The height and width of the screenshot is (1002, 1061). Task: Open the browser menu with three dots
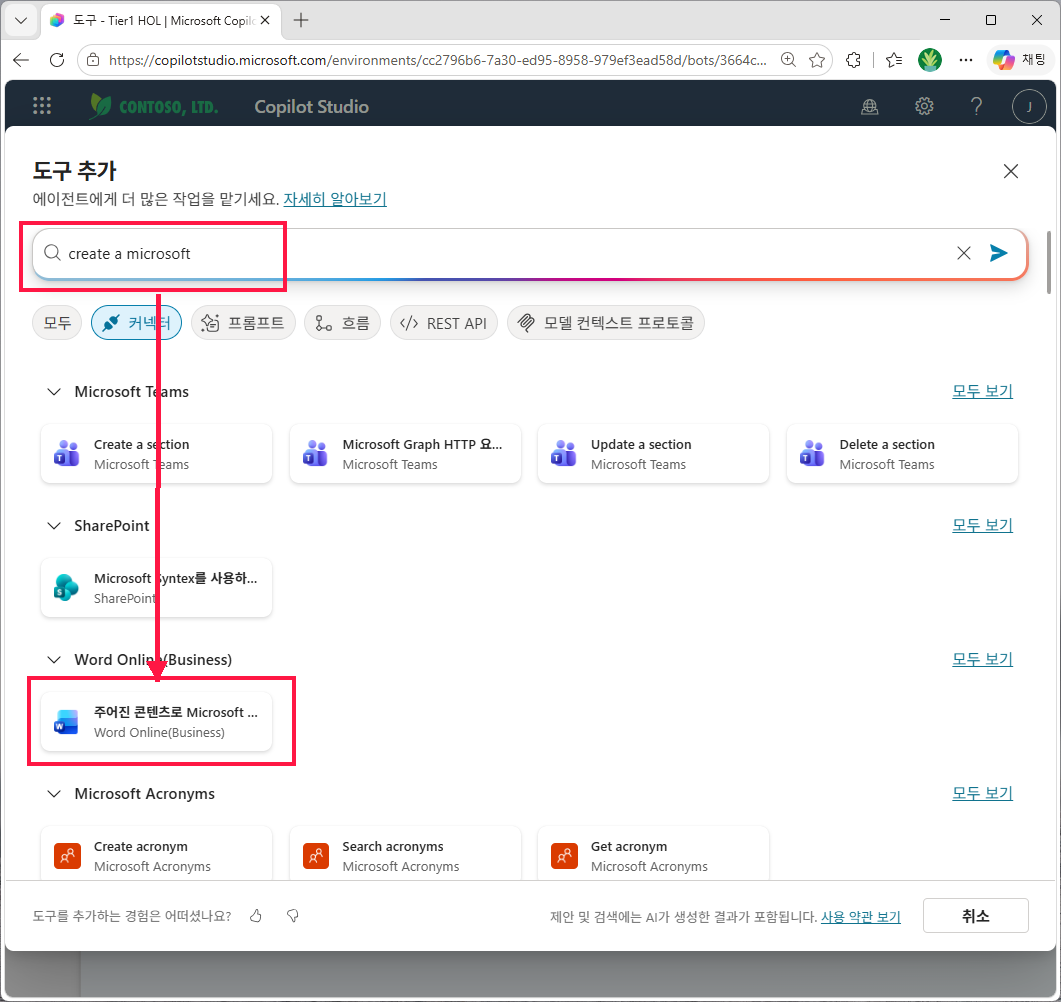tap(966, 60)
